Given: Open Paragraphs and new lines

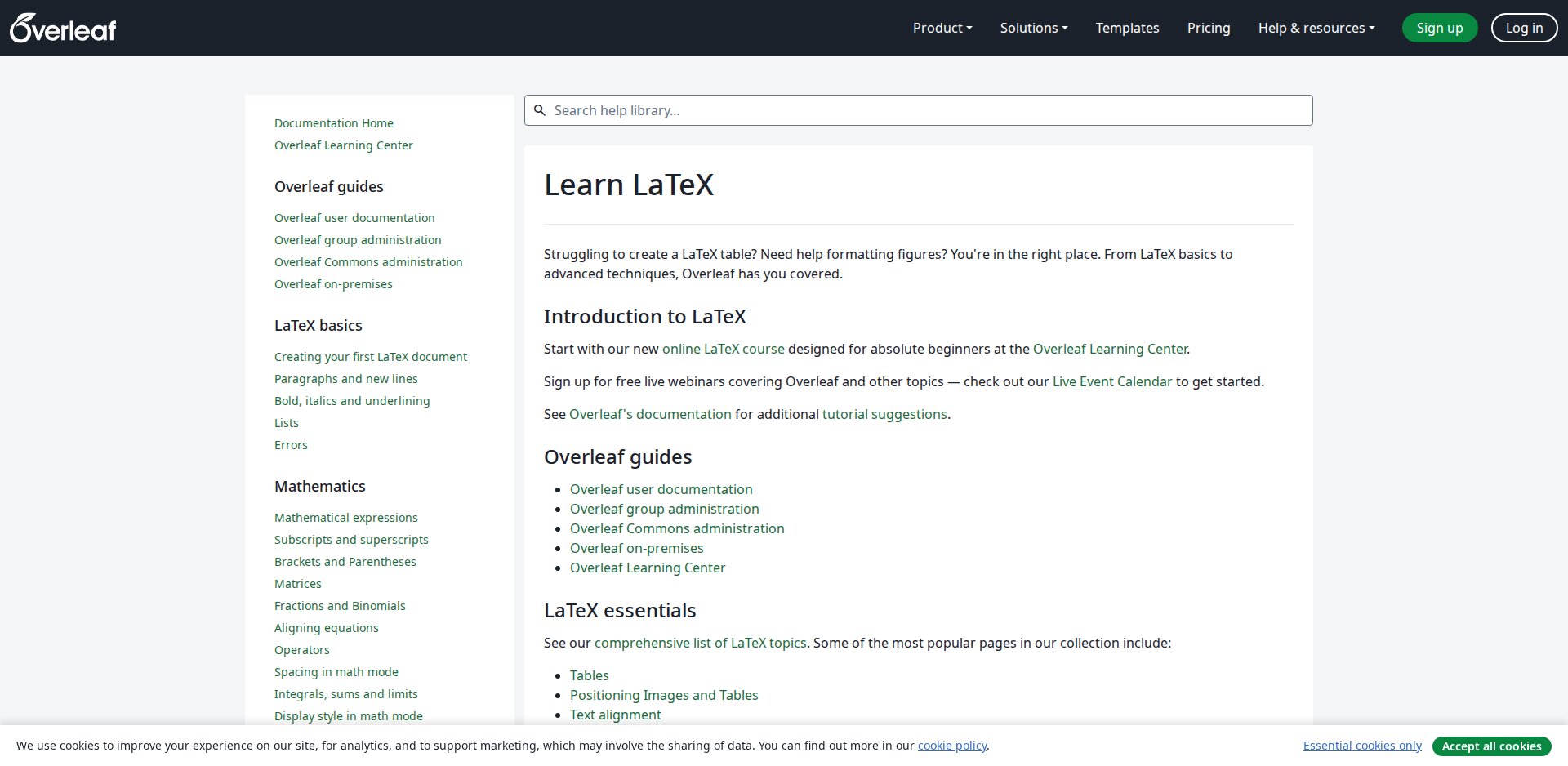Looking at the screenshot, I should pyautogui.click(x=346, y=379).
